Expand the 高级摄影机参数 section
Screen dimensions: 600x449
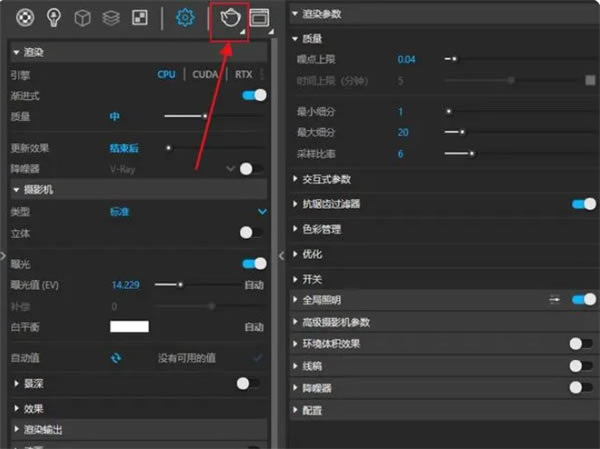[295, 322]
